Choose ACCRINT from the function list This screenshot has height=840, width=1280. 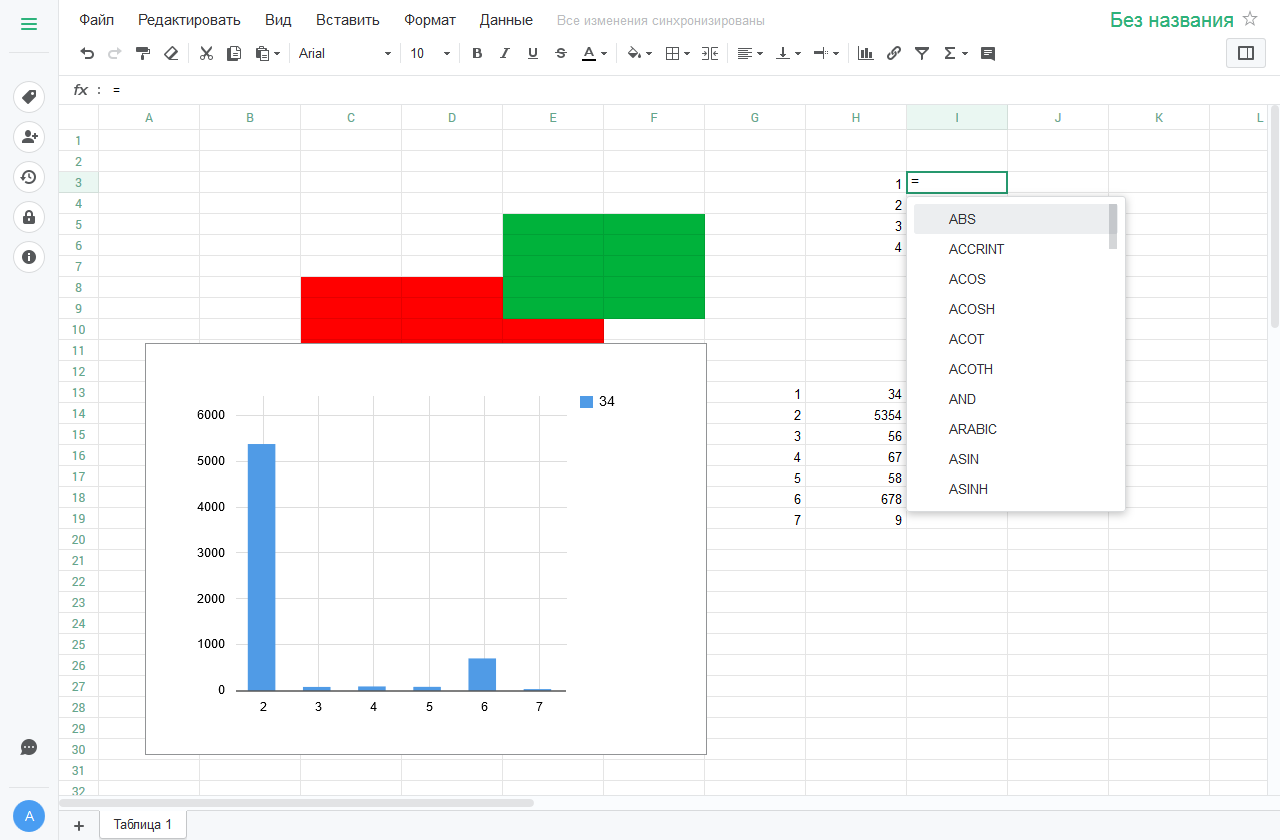click(x=1011, y=249)
